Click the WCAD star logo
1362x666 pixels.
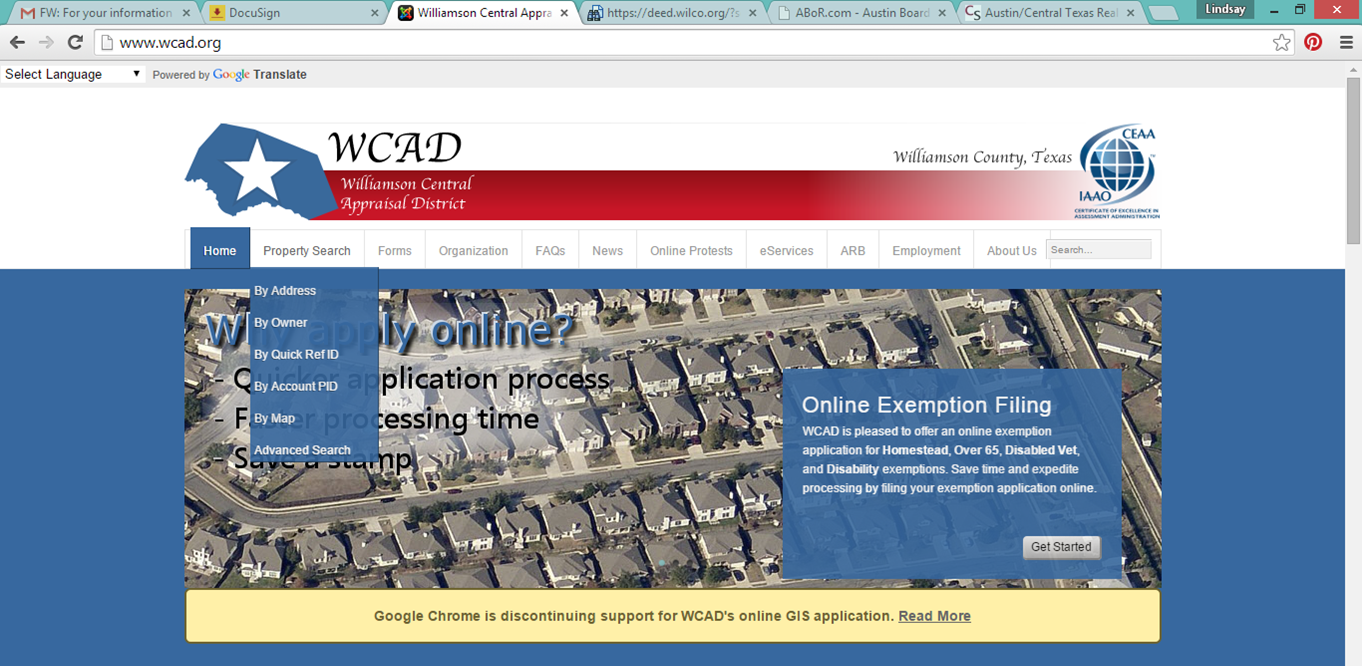click(258, 171)
